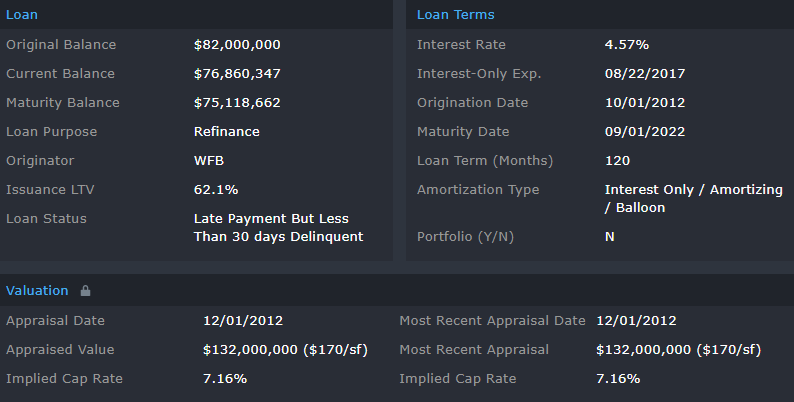Open the Loan section header
The width and height of the screenshot is (794, 402).
(x=22, y=15)
